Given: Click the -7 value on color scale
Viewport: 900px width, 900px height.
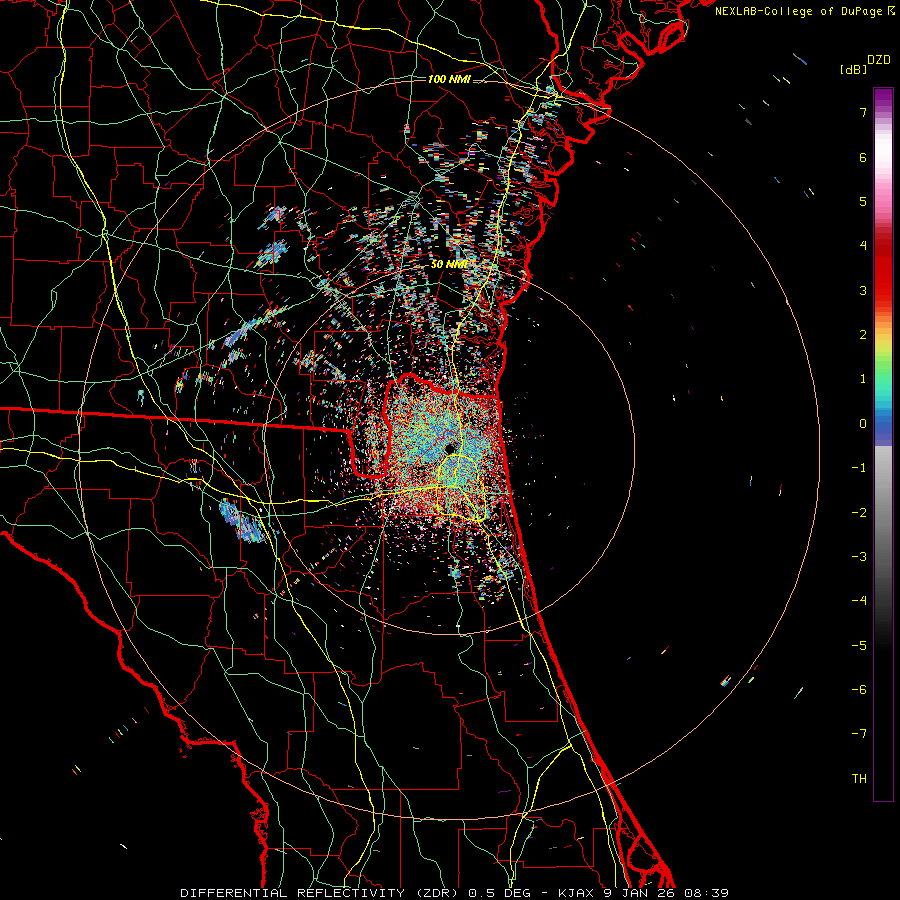Looking at the screenshot, I should click(859, 734).
